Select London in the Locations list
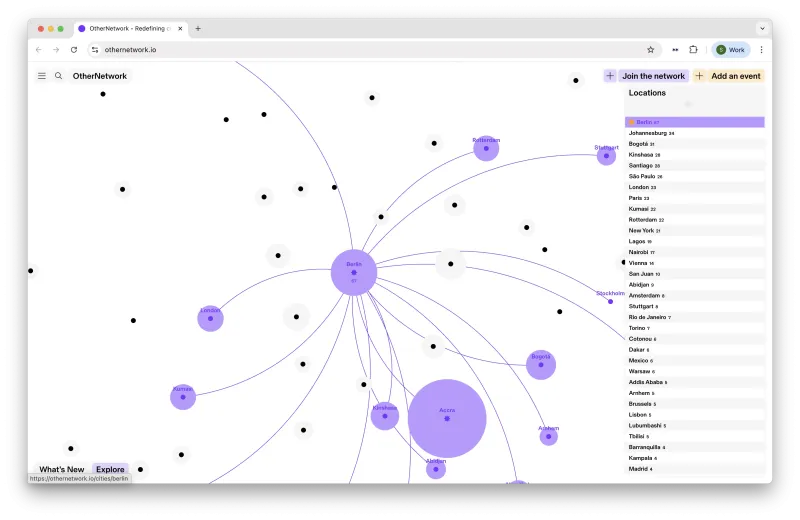This screenshot has width=800, height=520. point(694,187)
